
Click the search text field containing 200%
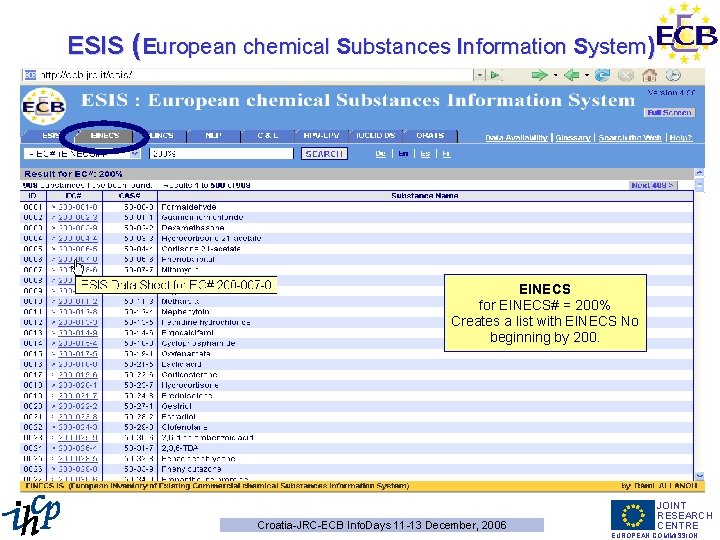tap(221, 154)
